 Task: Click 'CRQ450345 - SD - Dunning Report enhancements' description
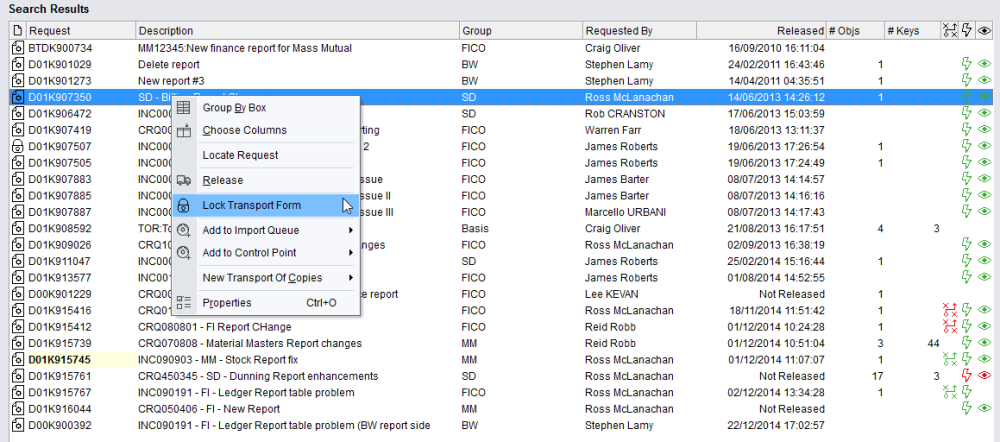tap(258, 376)
